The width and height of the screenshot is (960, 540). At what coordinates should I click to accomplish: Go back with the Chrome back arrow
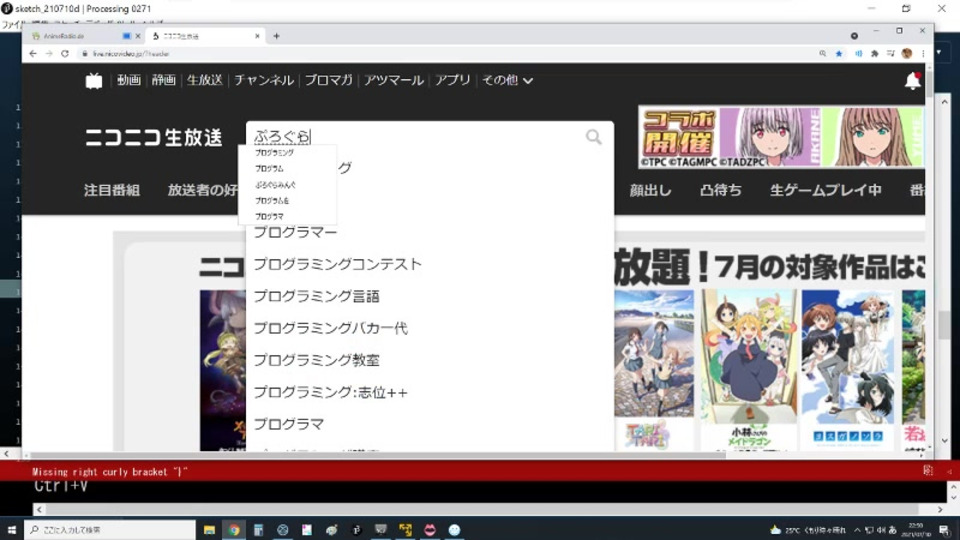(33, 54)
